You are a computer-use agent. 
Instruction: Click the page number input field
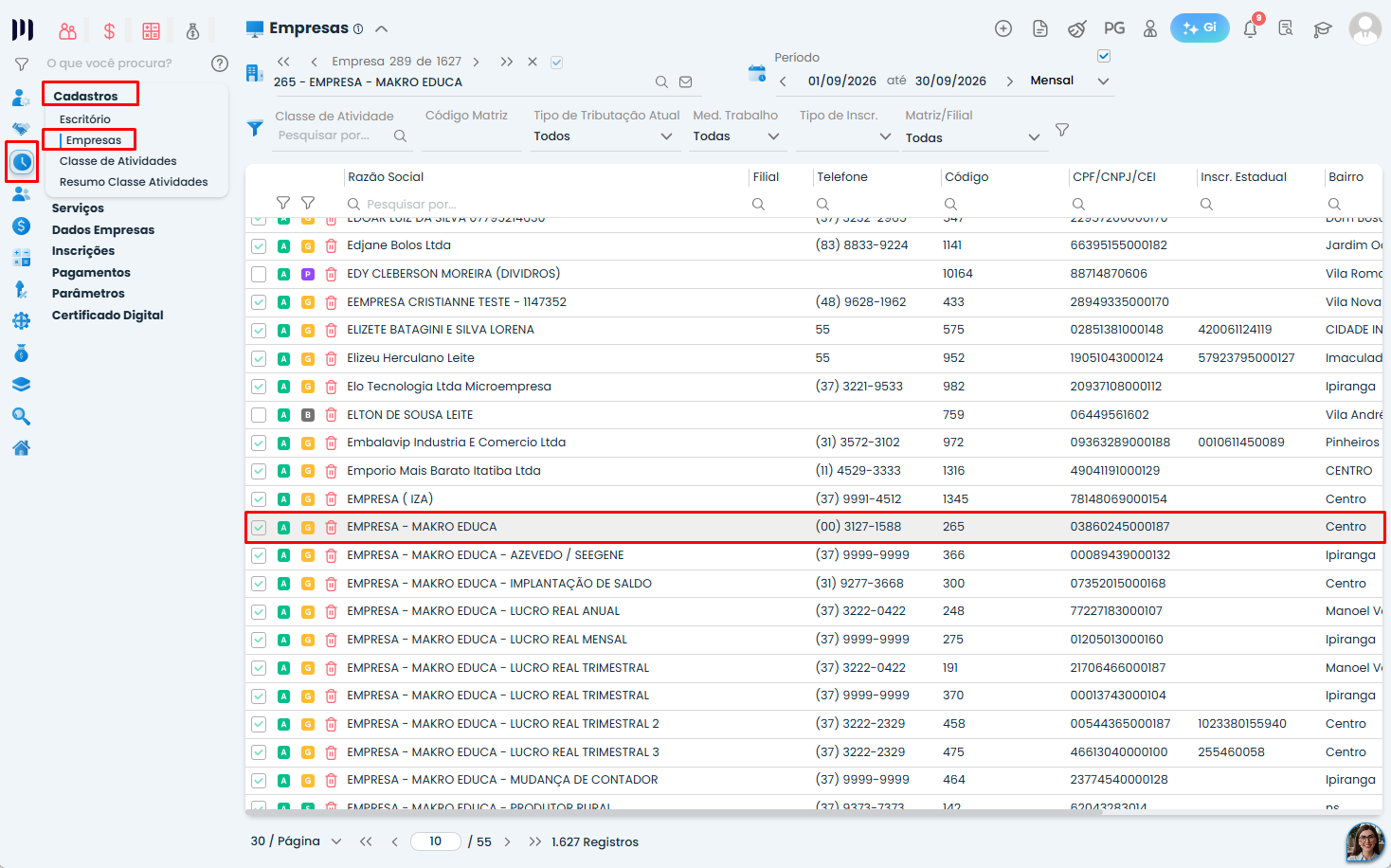(436, 841)
